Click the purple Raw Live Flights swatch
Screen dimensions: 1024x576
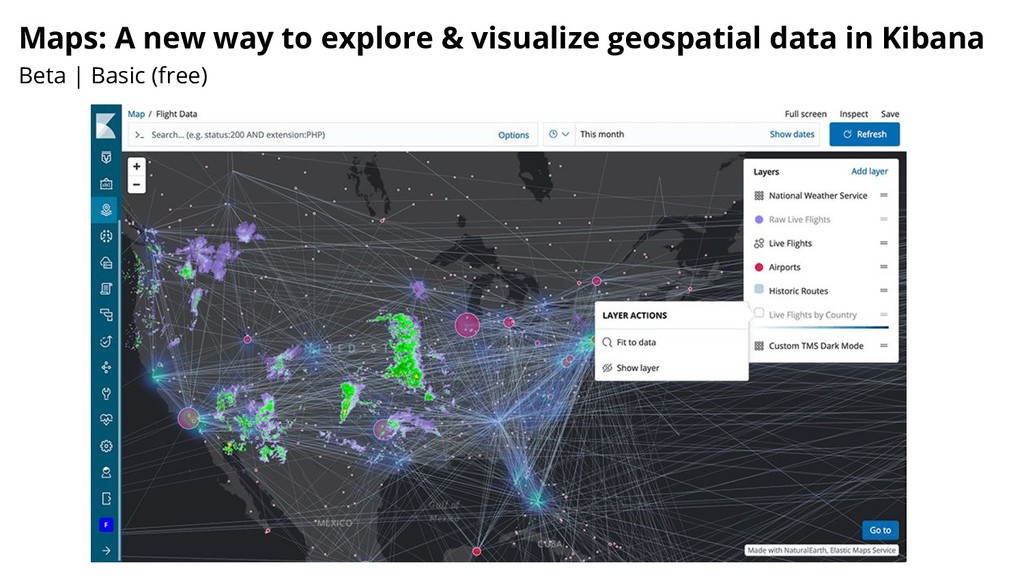coord(759,219)
